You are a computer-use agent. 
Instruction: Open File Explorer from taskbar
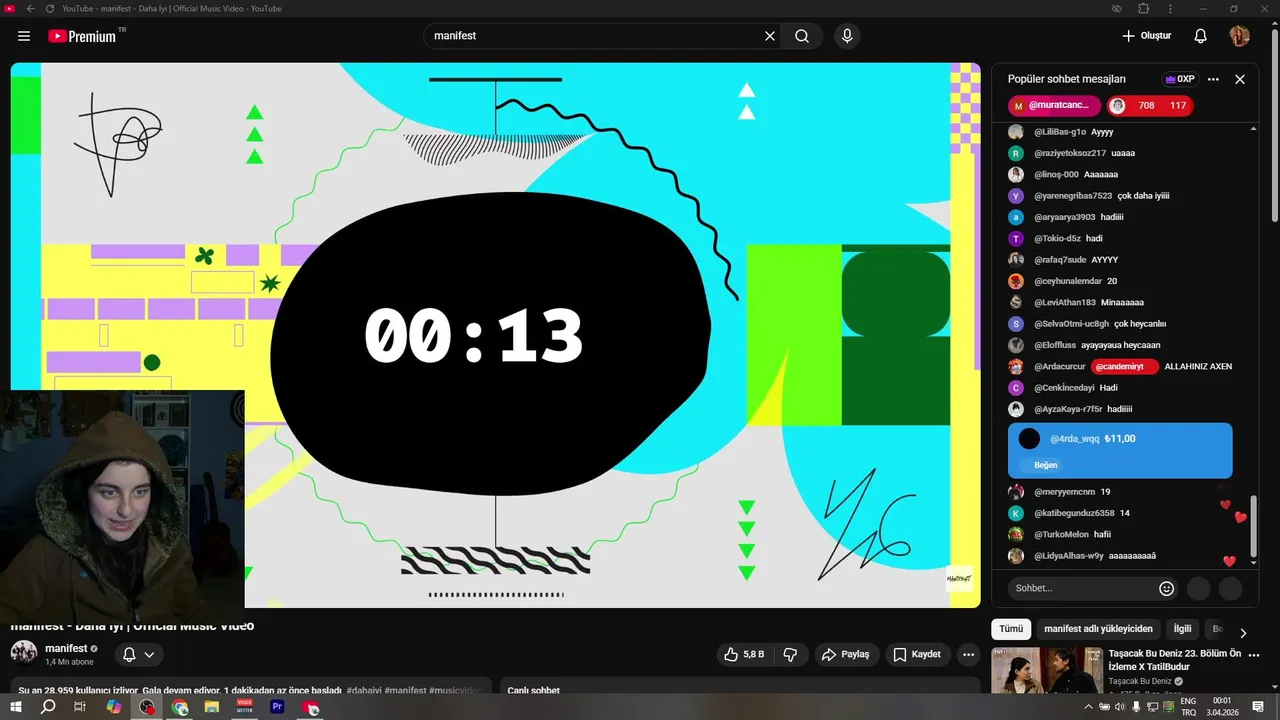pyautogui.click(x=212, y=707)
